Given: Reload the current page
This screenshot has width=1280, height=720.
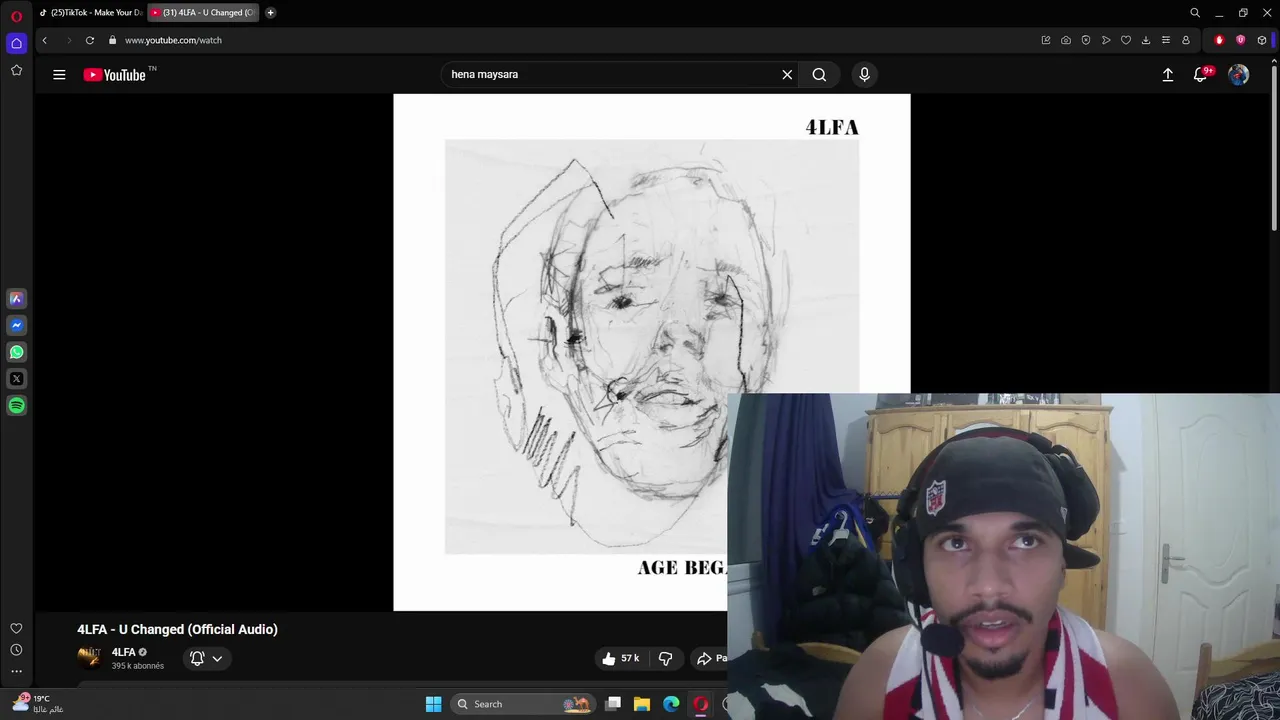Looking at the screenshot, I should [90, 40].
